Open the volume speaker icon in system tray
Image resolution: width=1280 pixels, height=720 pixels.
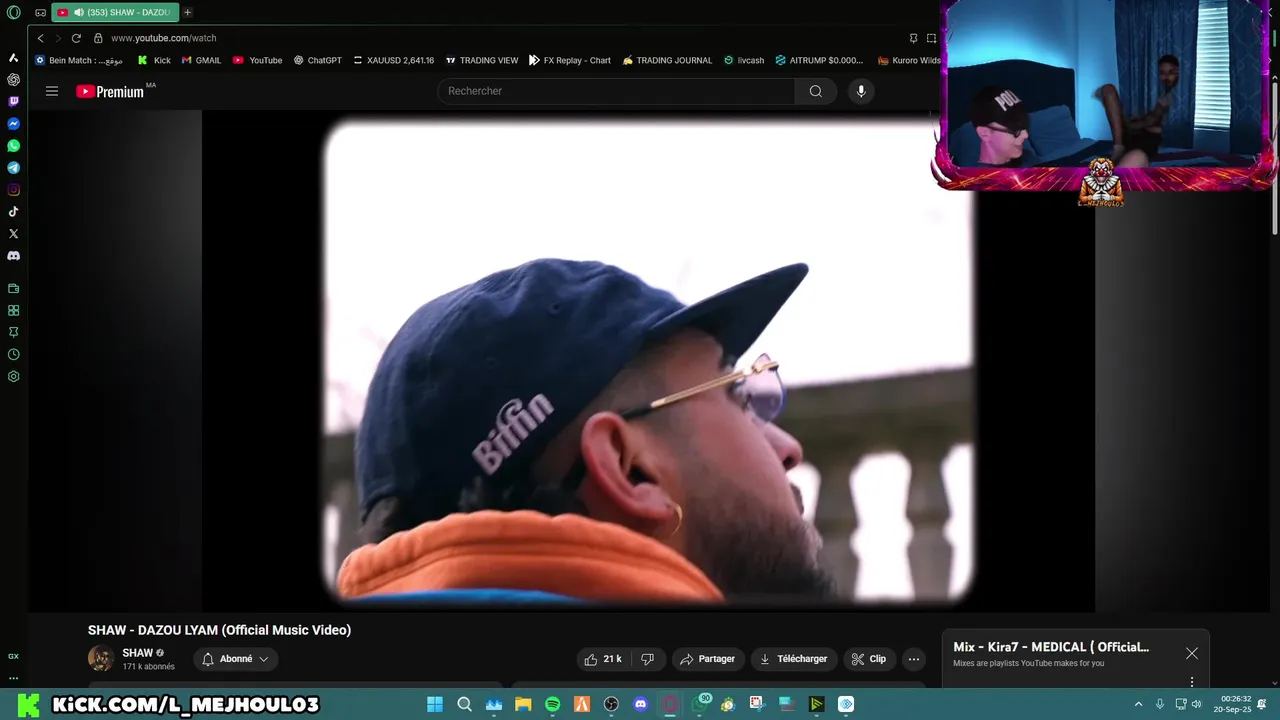[x=1196, y=704]
